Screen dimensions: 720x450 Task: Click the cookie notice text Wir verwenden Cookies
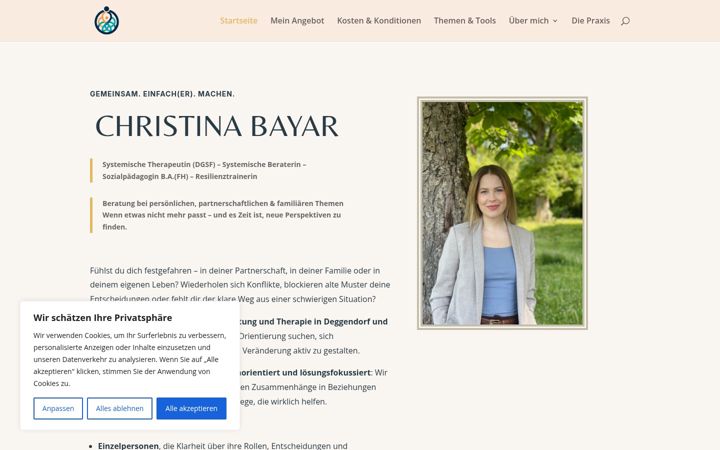click(129, 359)
